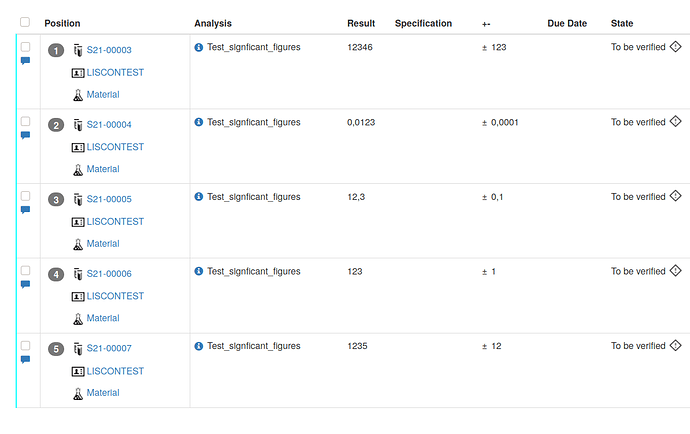Select the row checkbox for S21-00007
This screenshot has height=434, width=690.
pos(26,345)
